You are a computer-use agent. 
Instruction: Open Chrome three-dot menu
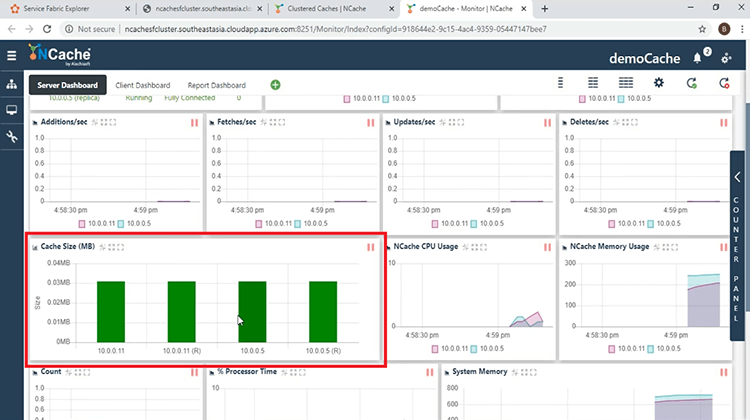coord(742,29)
